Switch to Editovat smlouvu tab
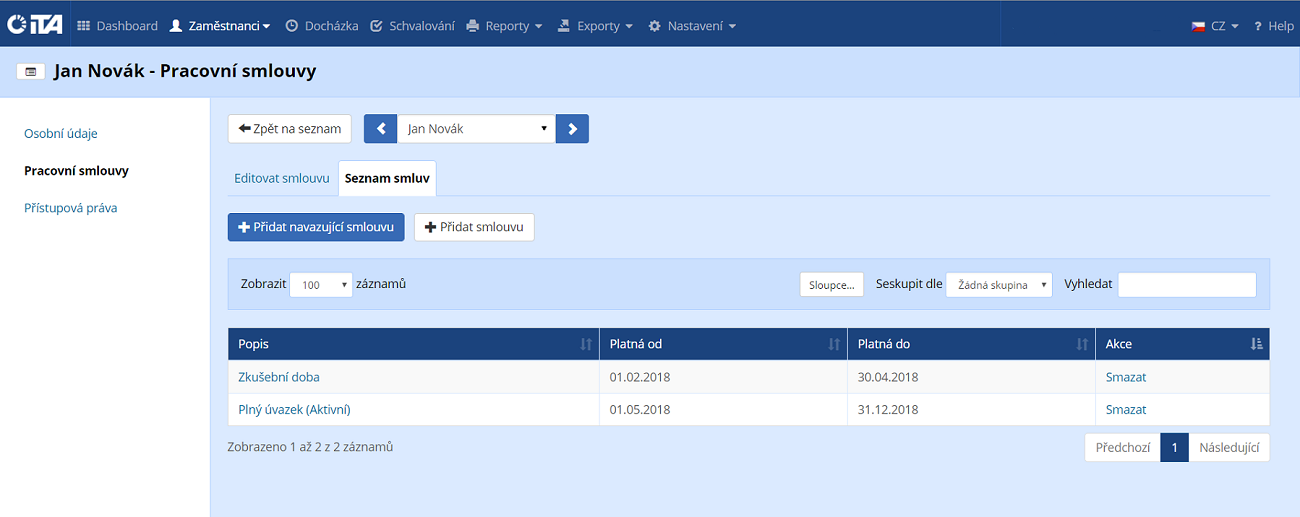 coord(282,178)
